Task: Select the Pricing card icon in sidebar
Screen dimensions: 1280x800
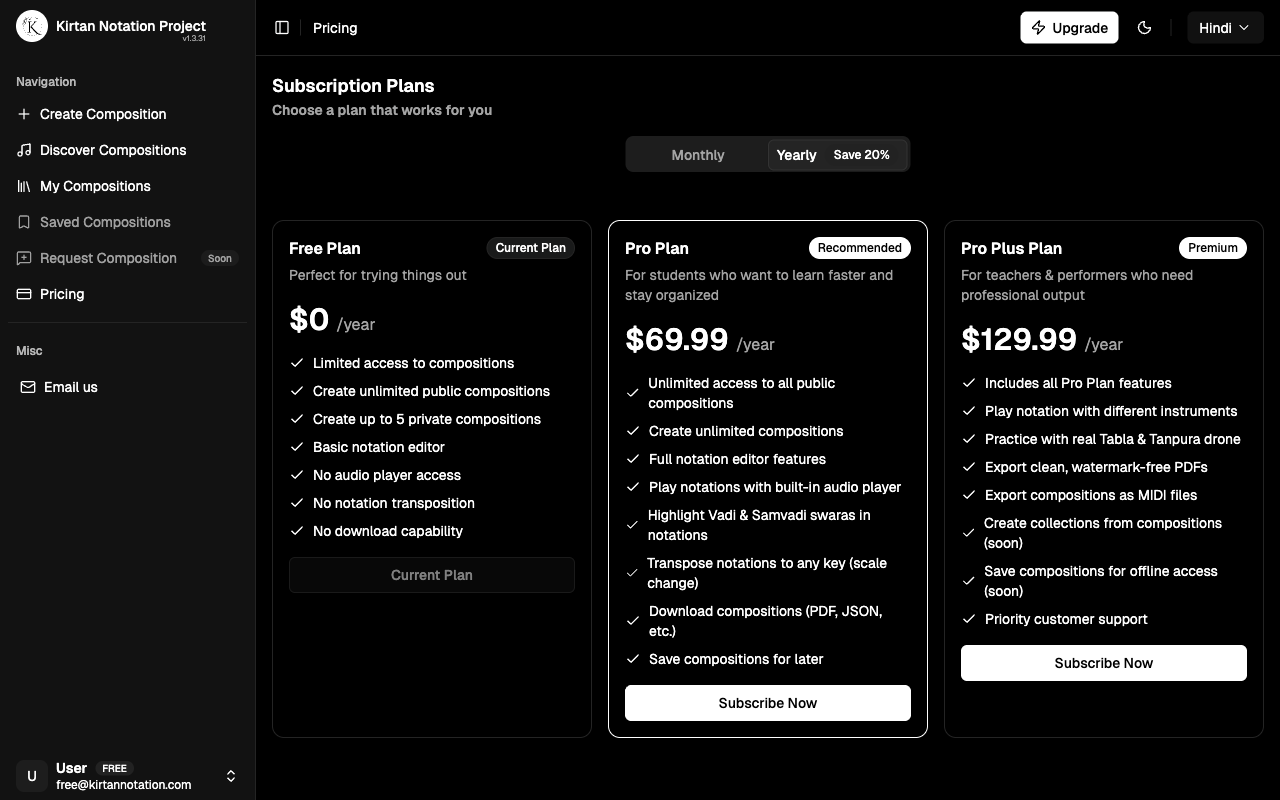Action: (23, 294)
